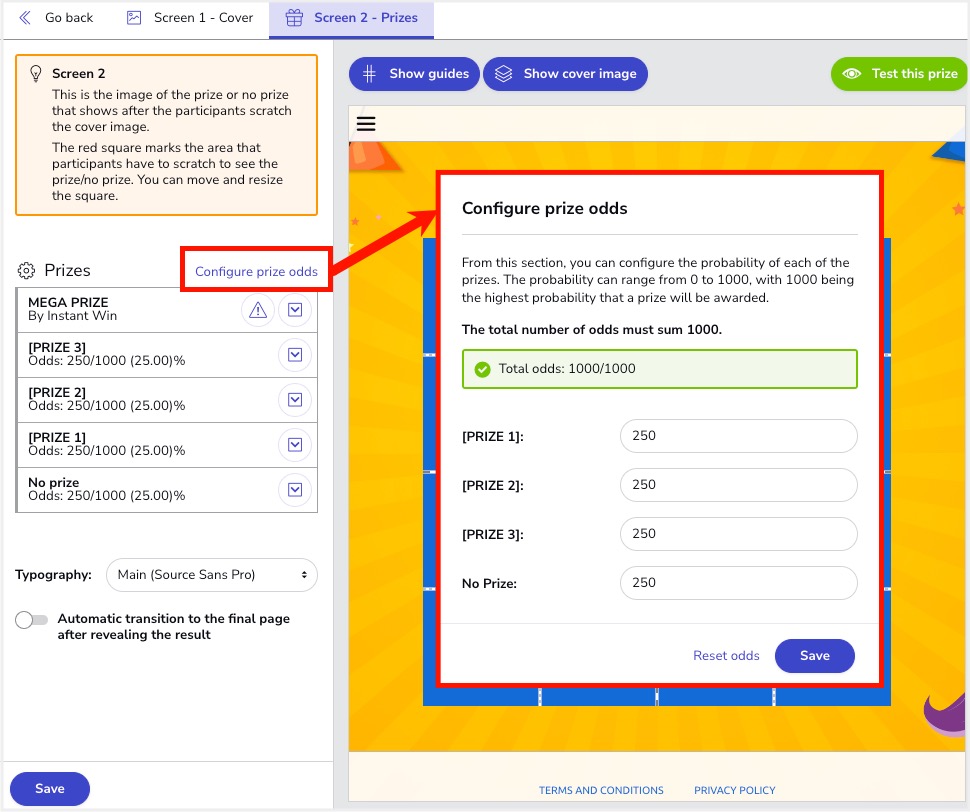The width and height of the screenshot is (970, 812).
Task: Click the [PRIZE 1] odds input field
Action: click(738, 436)
